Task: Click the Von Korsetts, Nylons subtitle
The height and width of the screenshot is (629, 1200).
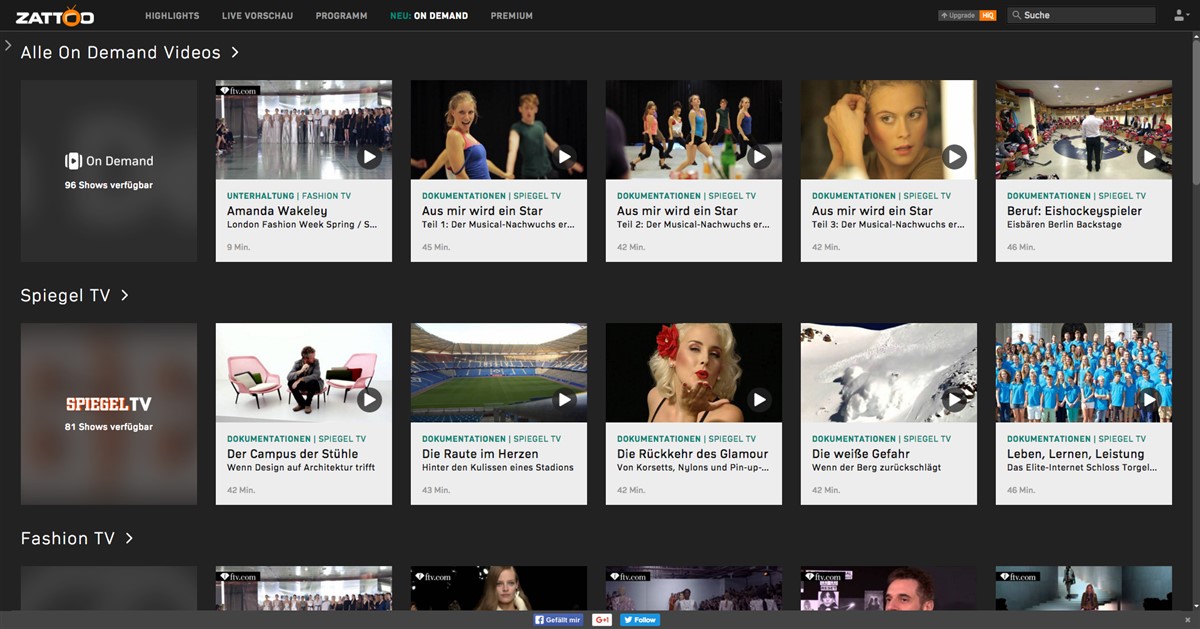Action: pos(692,468)
